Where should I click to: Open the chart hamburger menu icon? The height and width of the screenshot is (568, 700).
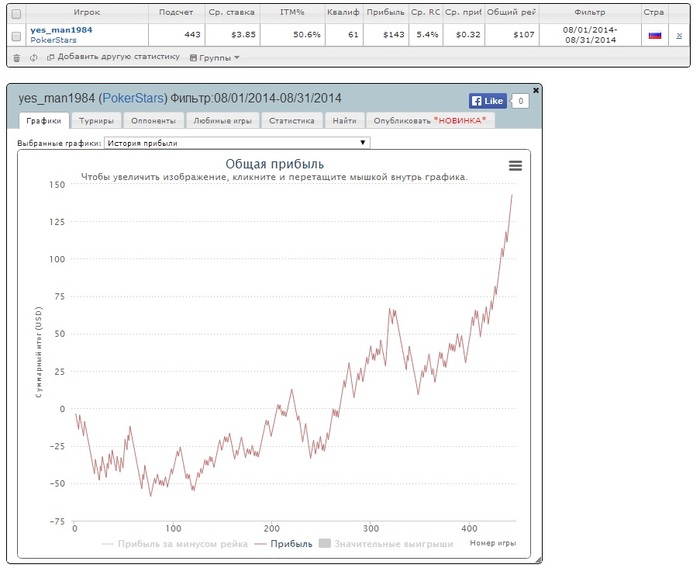pos(516,166)
